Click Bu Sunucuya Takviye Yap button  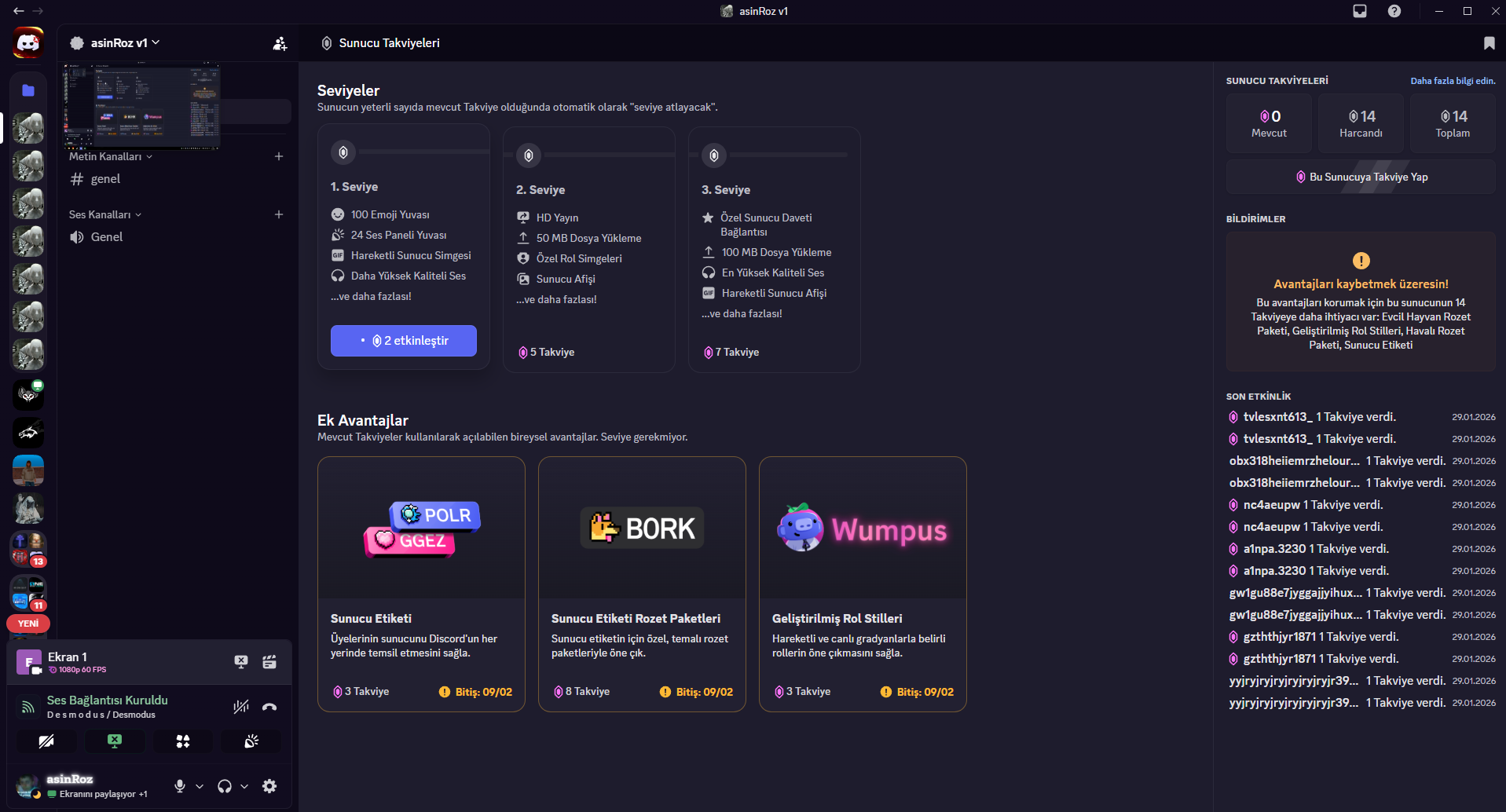[1361, 177]
